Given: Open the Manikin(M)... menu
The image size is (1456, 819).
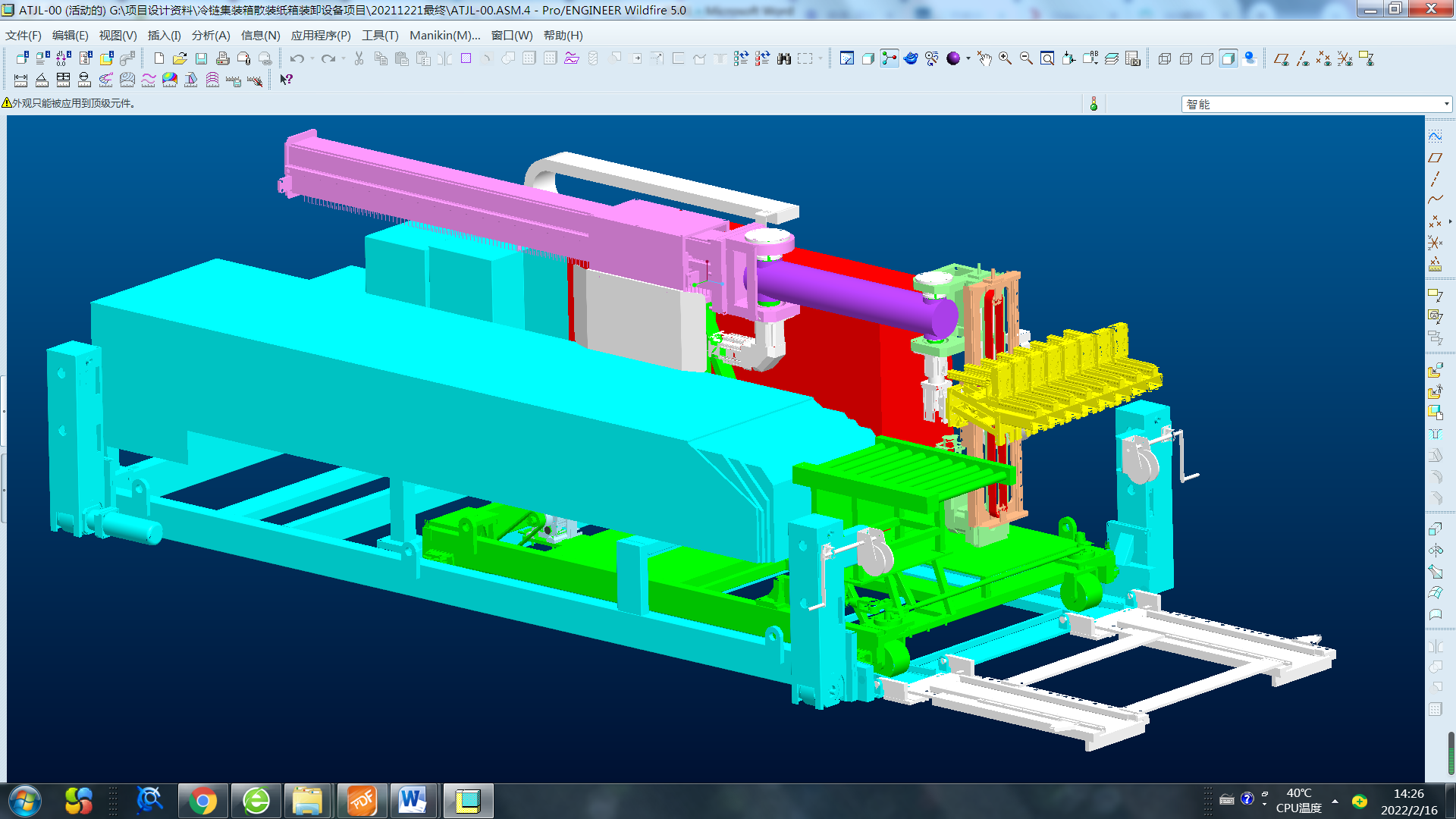Looking at the screenshot, I should point(445,35).
